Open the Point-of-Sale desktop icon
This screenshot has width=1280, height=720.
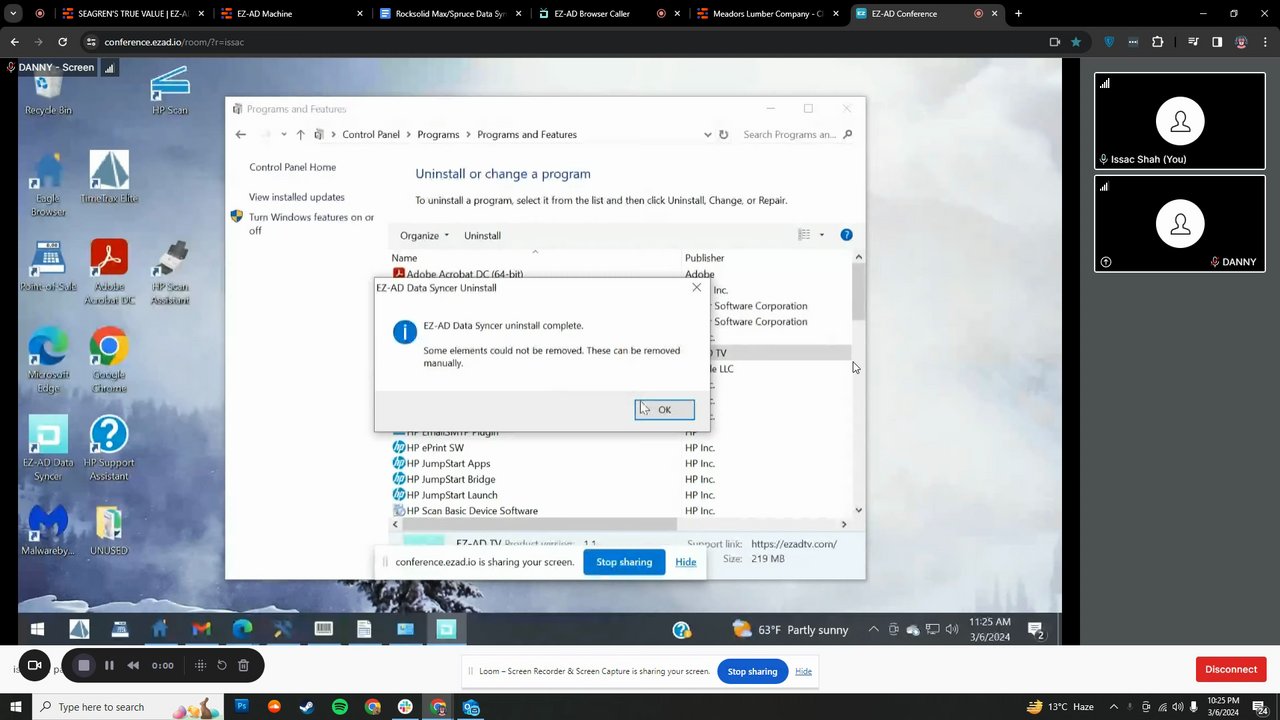(48, 267)
